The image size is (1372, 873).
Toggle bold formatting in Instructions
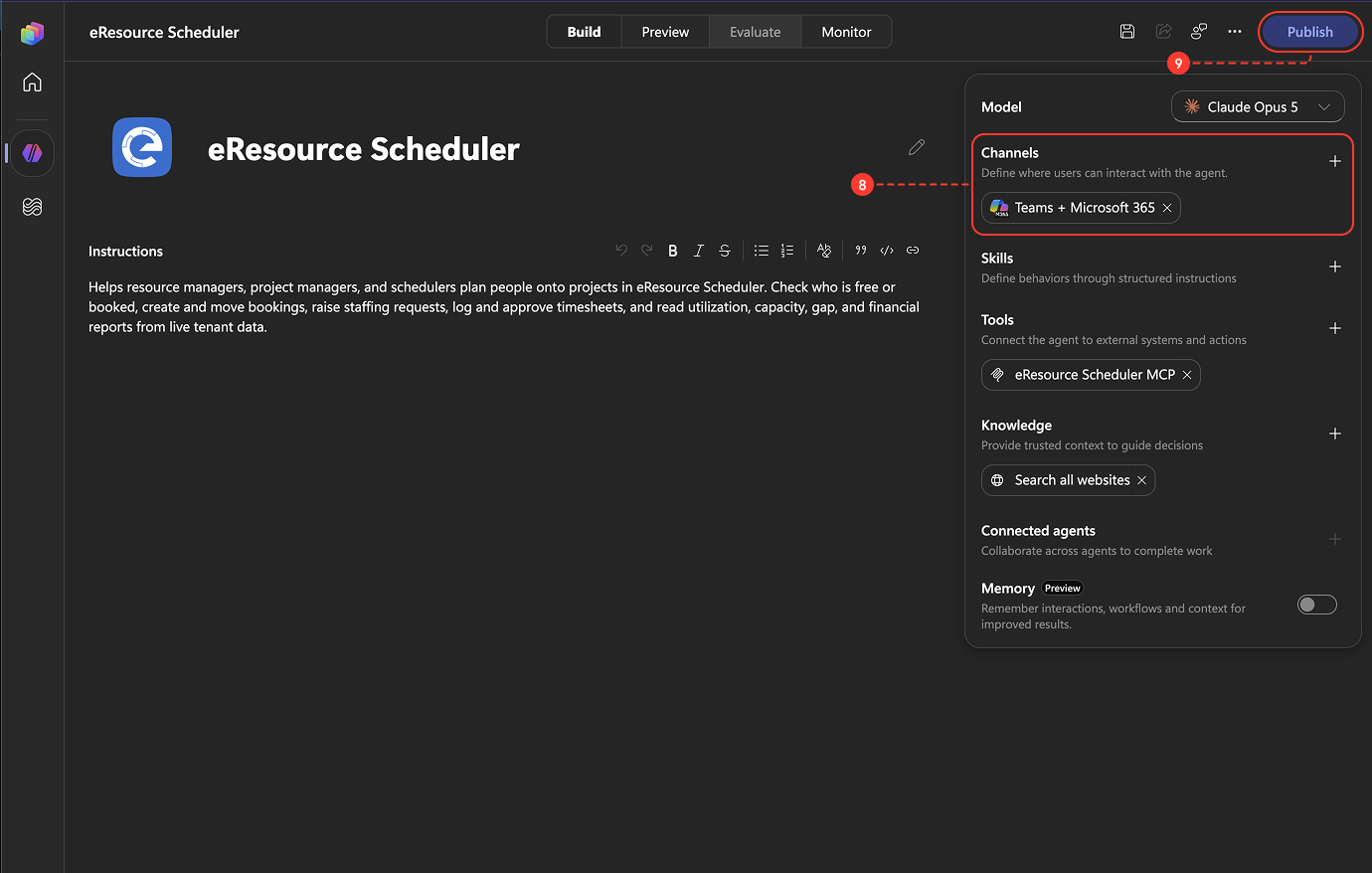click(x=673, y=251)
